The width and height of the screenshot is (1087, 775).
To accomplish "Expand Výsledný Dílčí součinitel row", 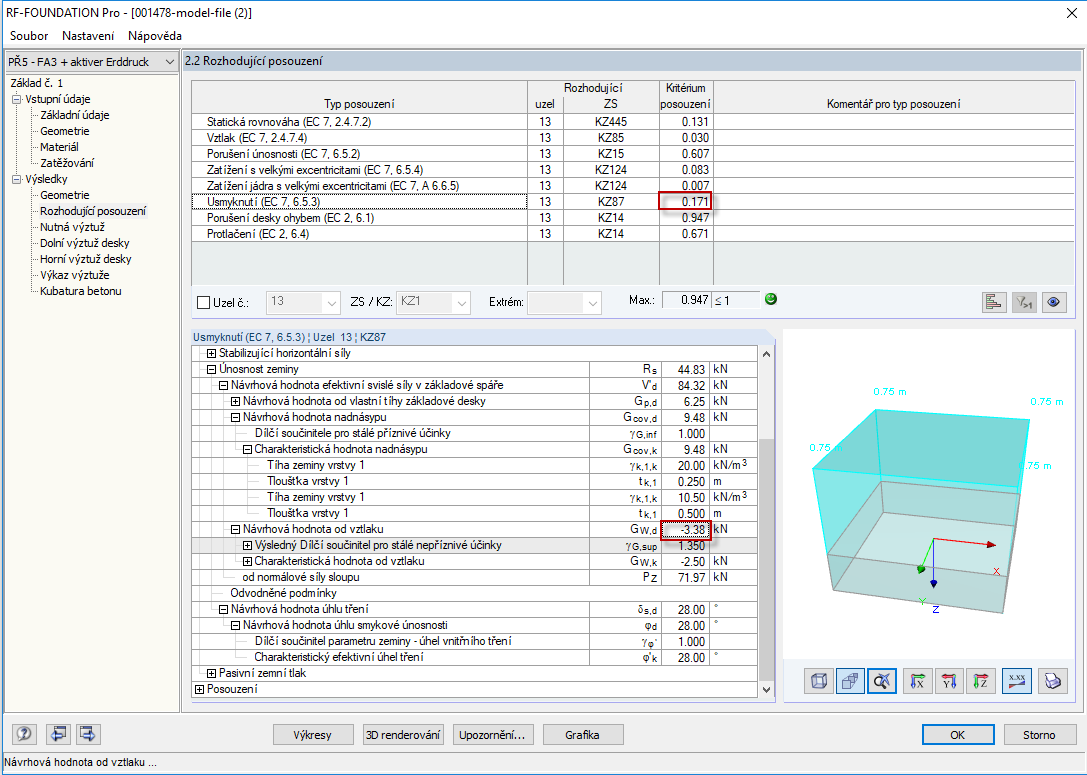I will (247, 546).
